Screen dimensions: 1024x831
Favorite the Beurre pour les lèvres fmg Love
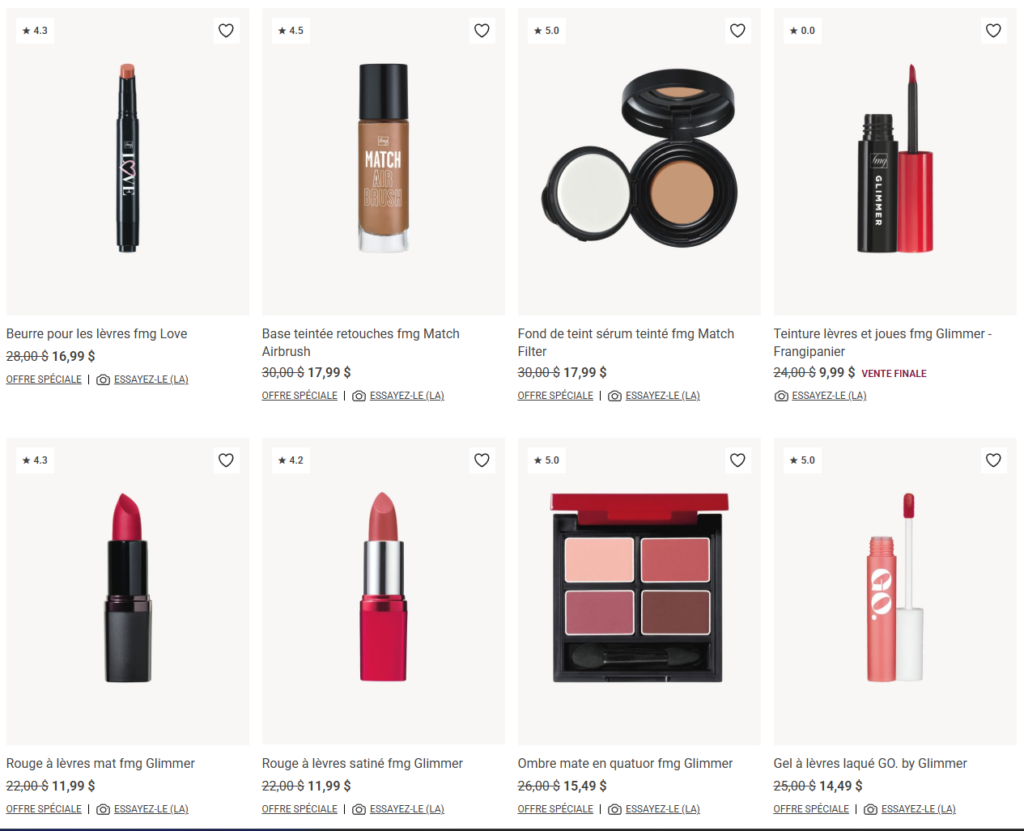point(226,31)
